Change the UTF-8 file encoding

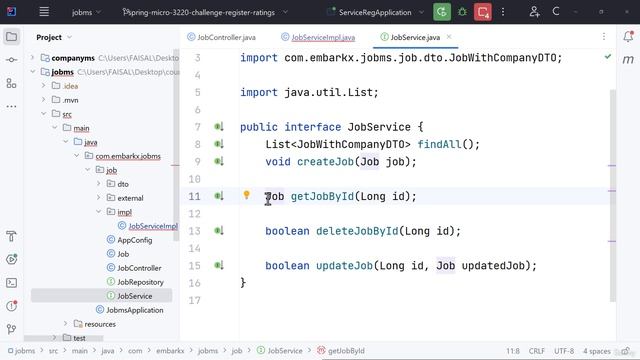(564, 351)
